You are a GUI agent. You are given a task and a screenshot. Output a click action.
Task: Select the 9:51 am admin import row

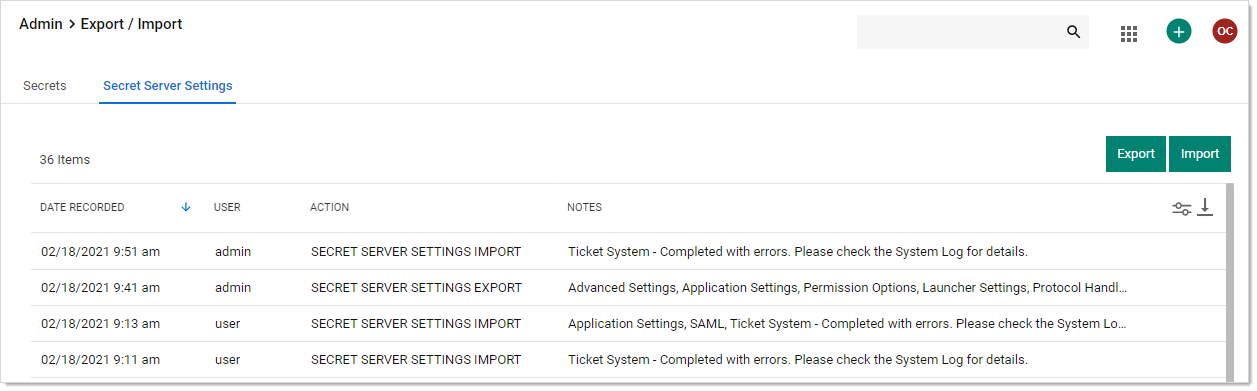pyautogui.click(x=627, y=252)
